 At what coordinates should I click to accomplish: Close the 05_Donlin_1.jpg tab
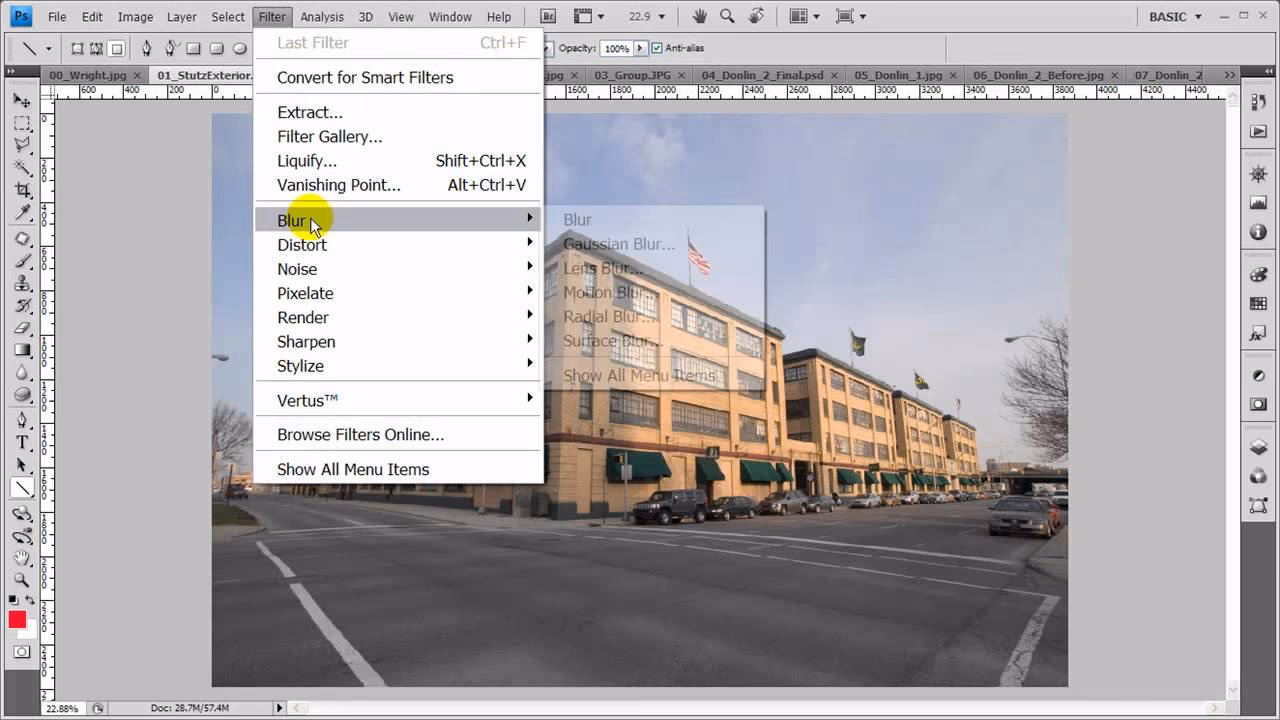pyautogui.click(x=951, y=75)
